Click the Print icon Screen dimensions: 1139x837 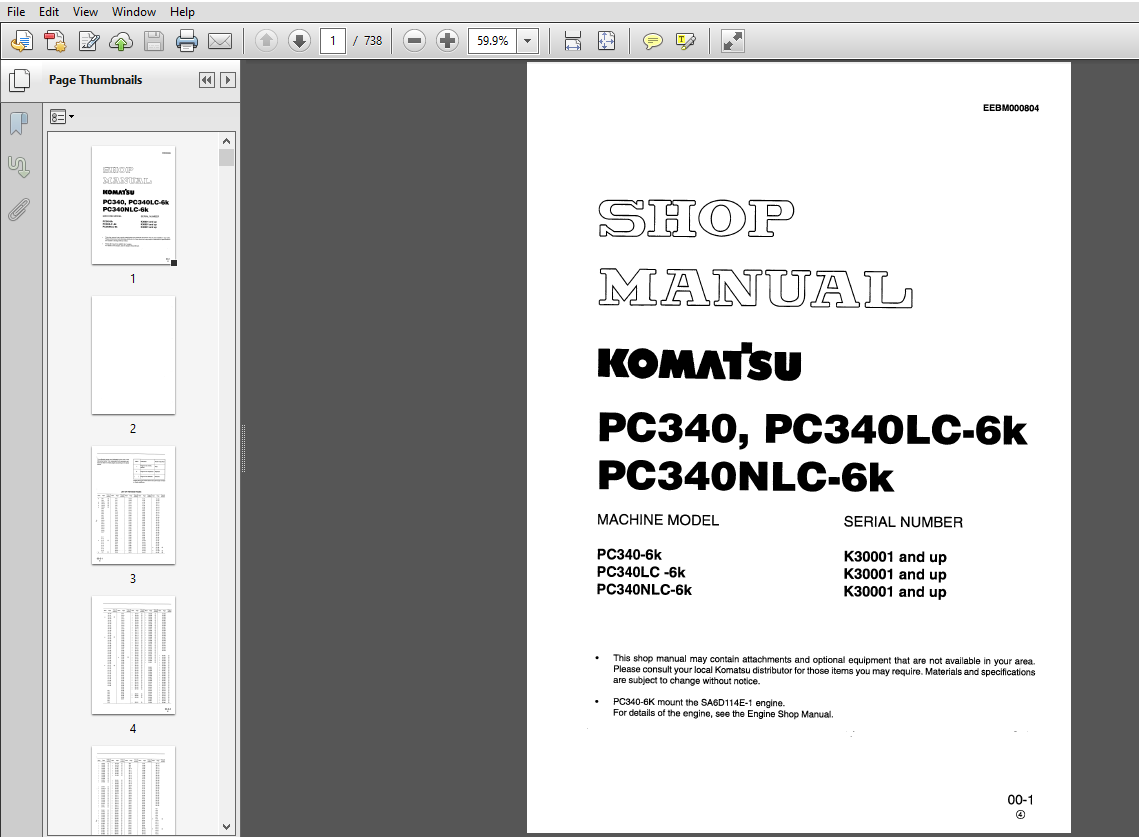[187, 41]
